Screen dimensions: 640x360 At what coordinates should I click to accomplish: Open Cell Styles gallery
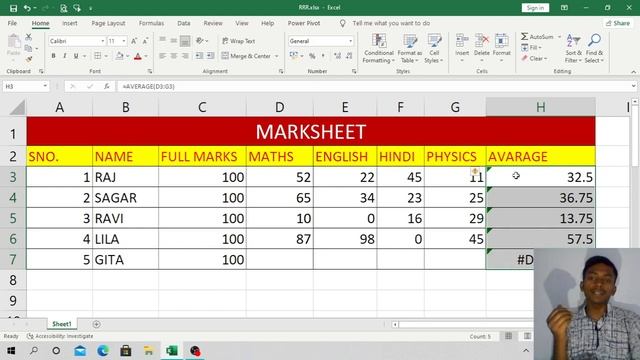point(434,49)
